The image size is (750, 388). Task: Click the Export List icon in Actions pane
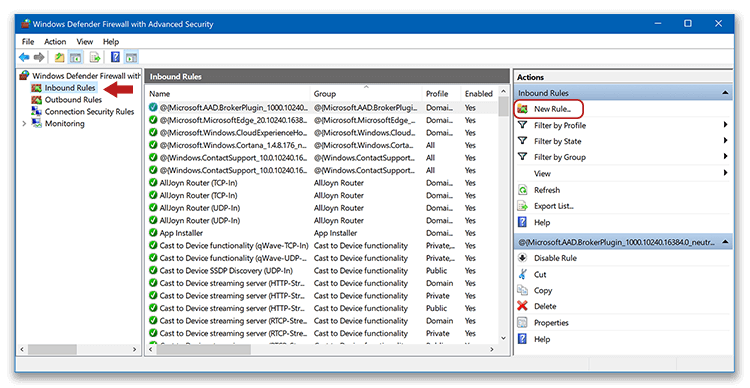pyautogui.click(x=522, y=206)
